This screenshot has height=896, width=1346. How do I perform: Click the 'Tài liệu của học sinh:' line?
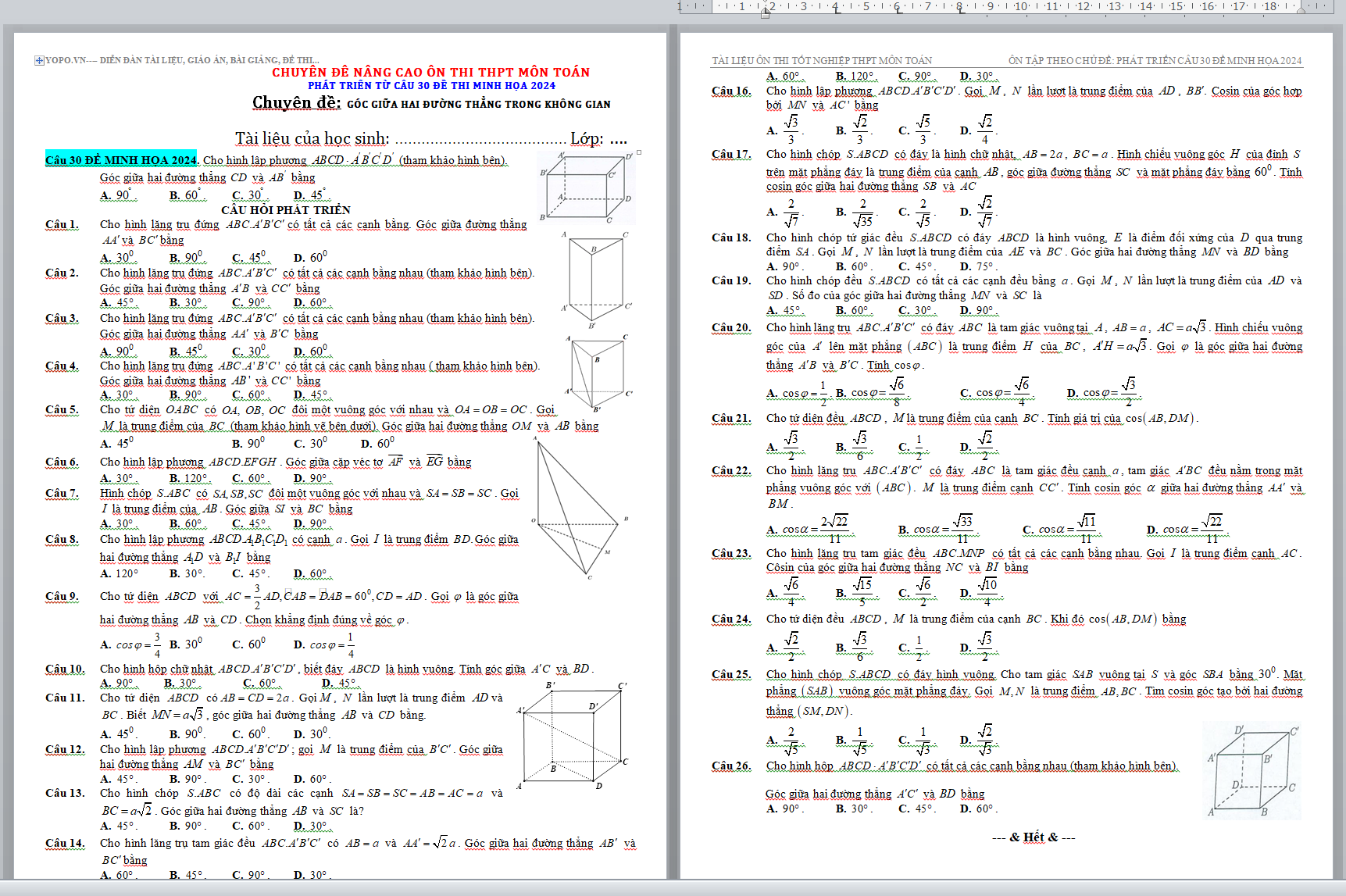coord(312,138)
